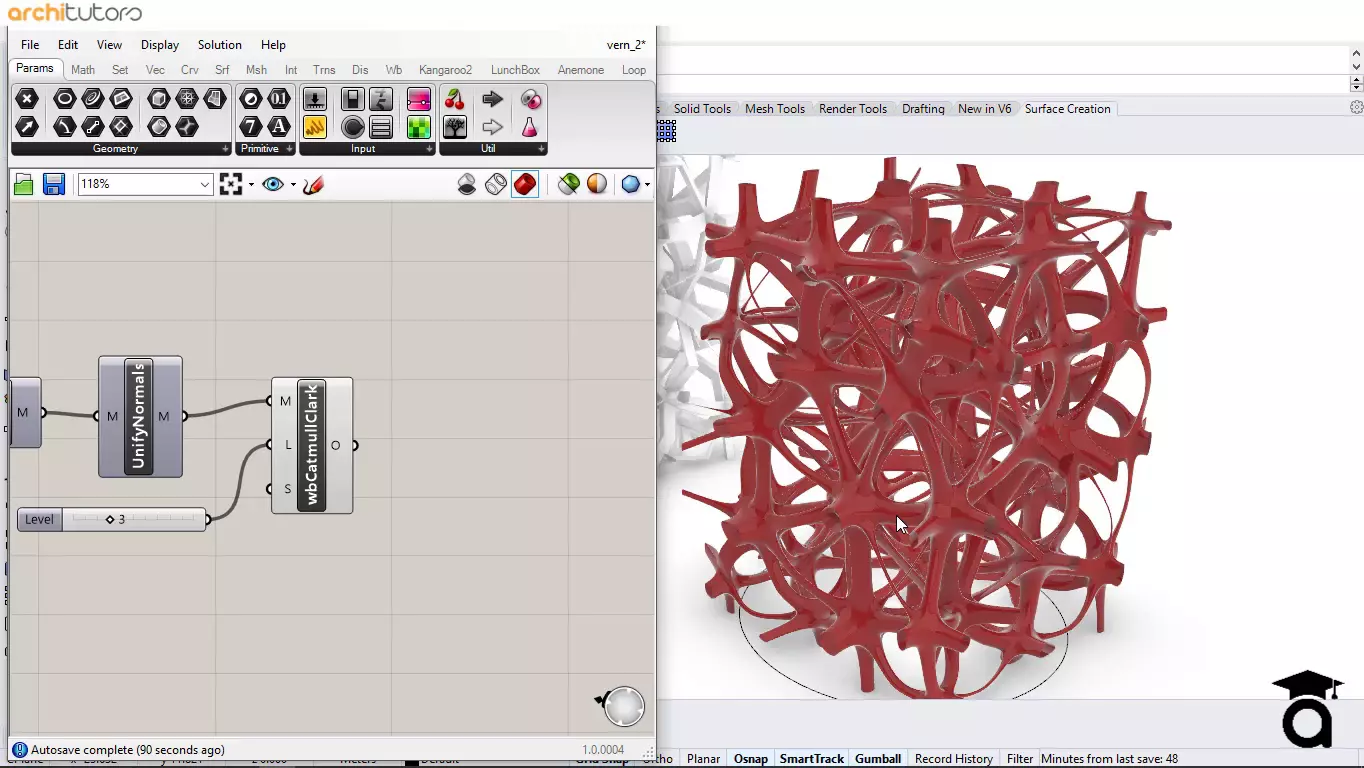Save the document with floppy disk icon
The width and height of the screenshot is (1364, 768).
pos(54,184)
